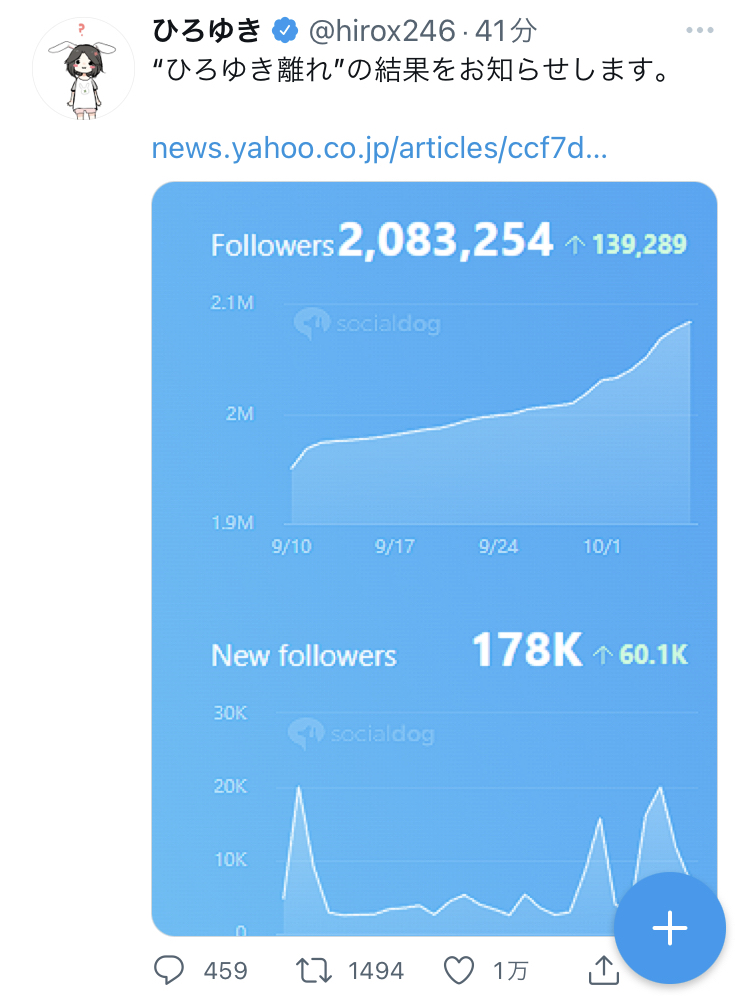Click the reply count 459
This screenshot has height=996, width=750.
click(x=225, y=971)
